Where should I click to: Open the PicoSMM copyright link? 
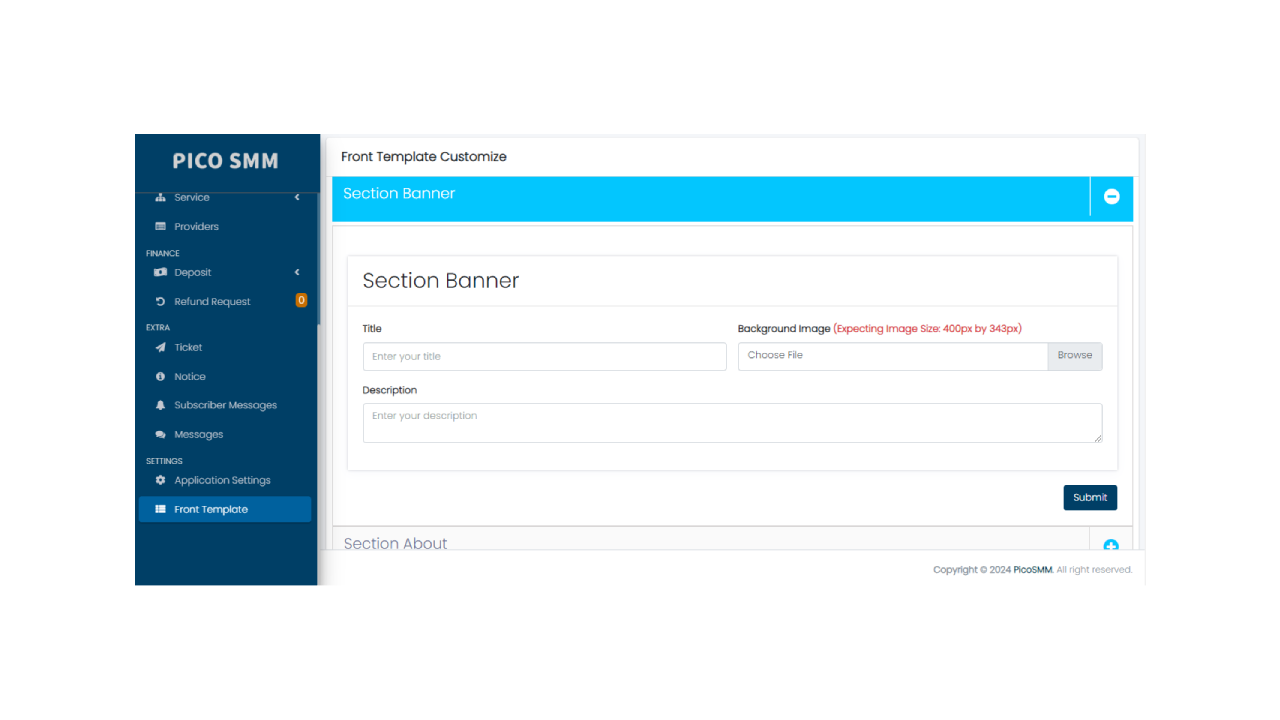(1031, 569)
